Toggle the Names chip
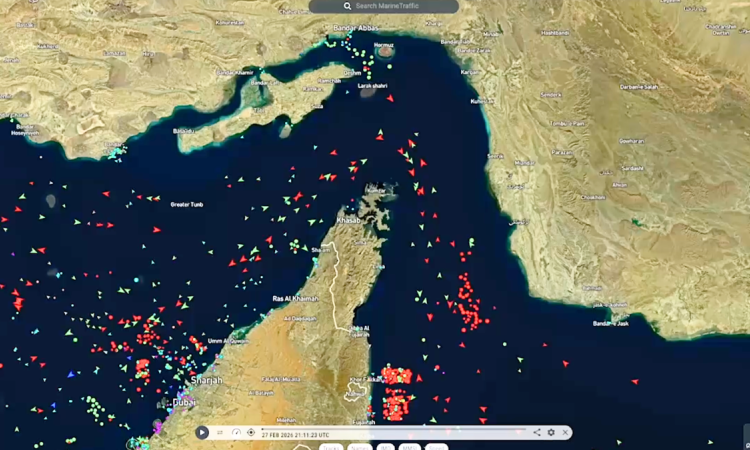This screenshot has width=750, height=450. point(359,447)
